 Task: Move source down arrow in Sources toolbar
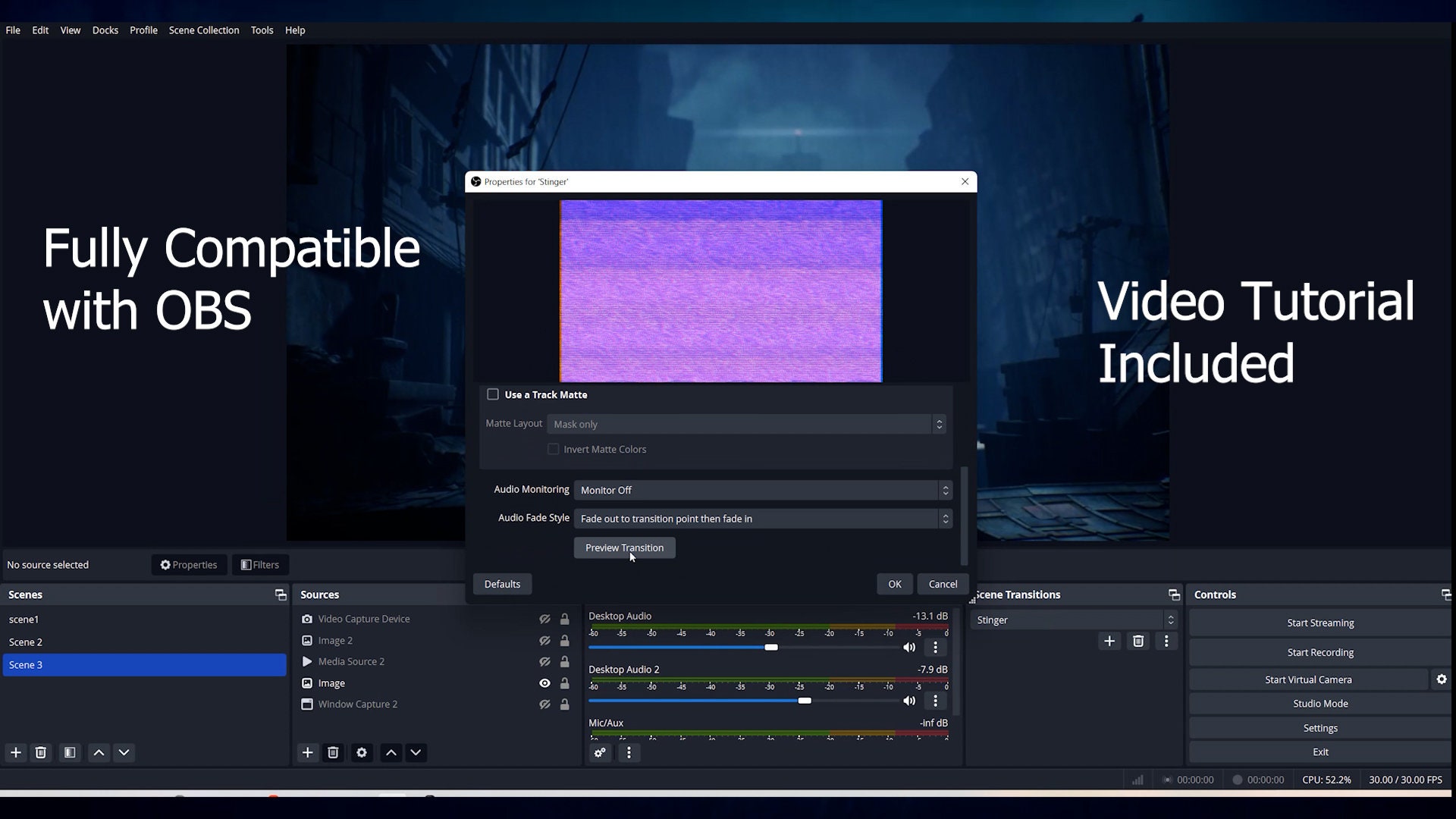coord(416,752)
